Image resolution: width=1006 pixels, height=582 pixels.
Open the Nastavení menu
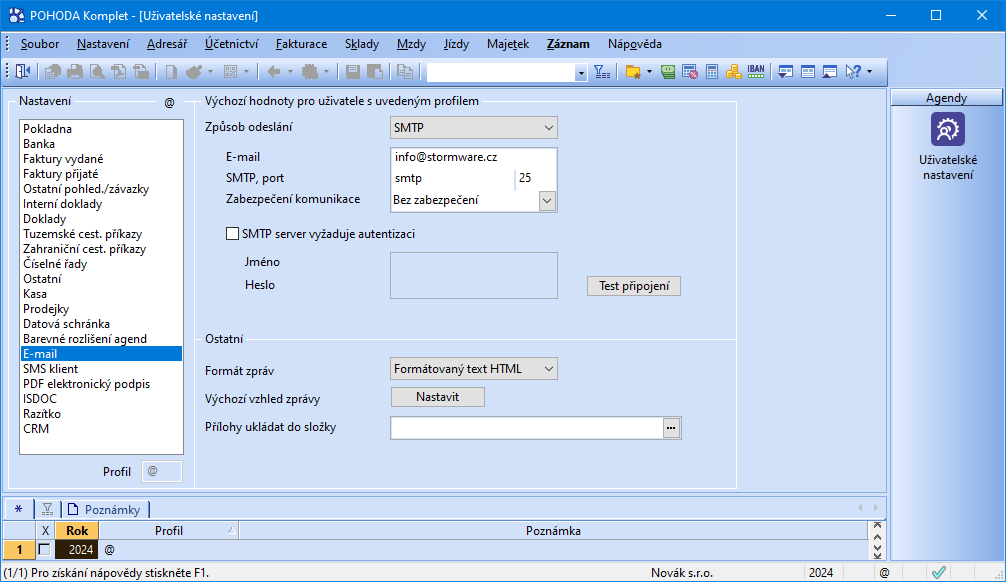point(103,44)
